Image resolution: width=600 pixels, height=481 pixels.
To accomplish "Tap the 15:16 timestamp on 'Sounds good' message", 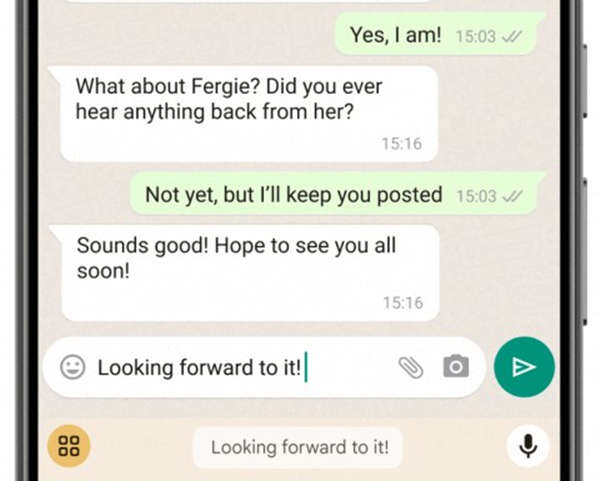I will [x=403, y=303].
